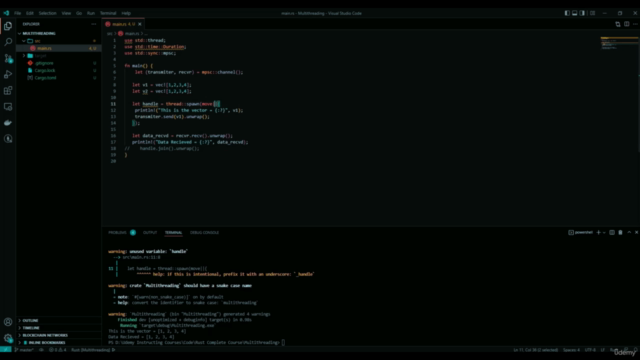Change indentation via Spaces: 4
Image resolution: width=640 pixels, height=360 pixels.
(571, 350)
